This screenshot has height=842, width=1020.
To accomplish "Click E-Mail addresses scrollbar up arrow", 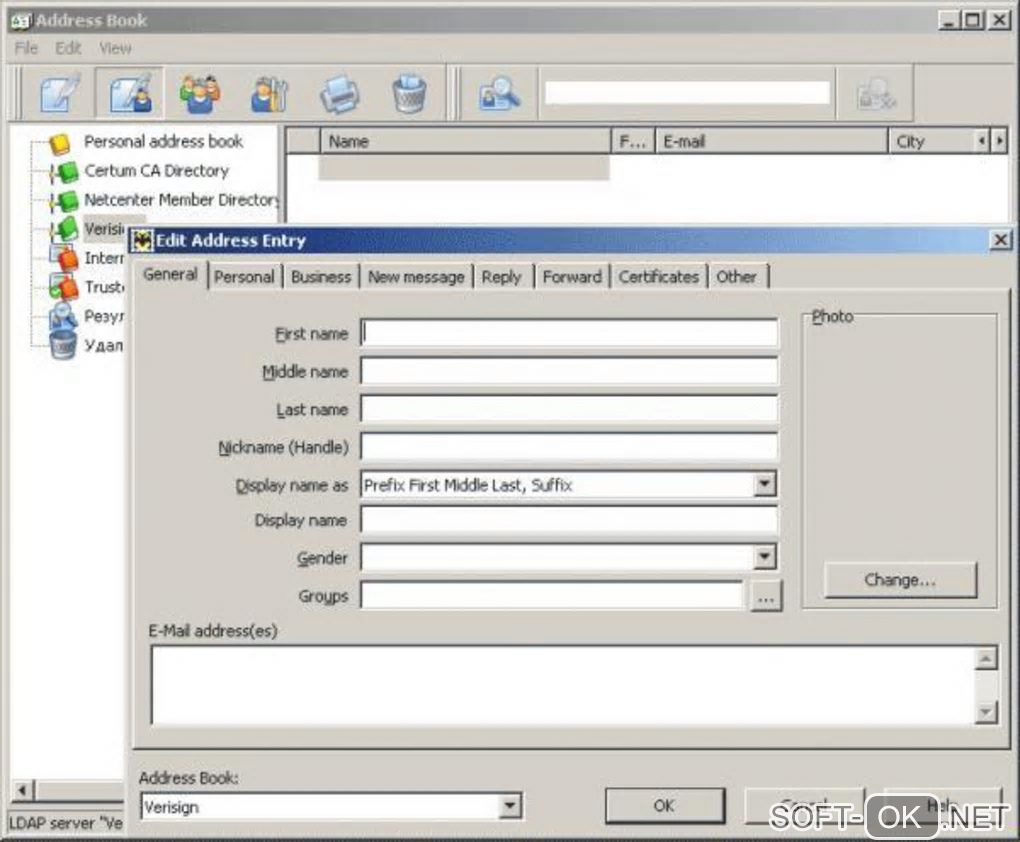I will click(986, 659).
